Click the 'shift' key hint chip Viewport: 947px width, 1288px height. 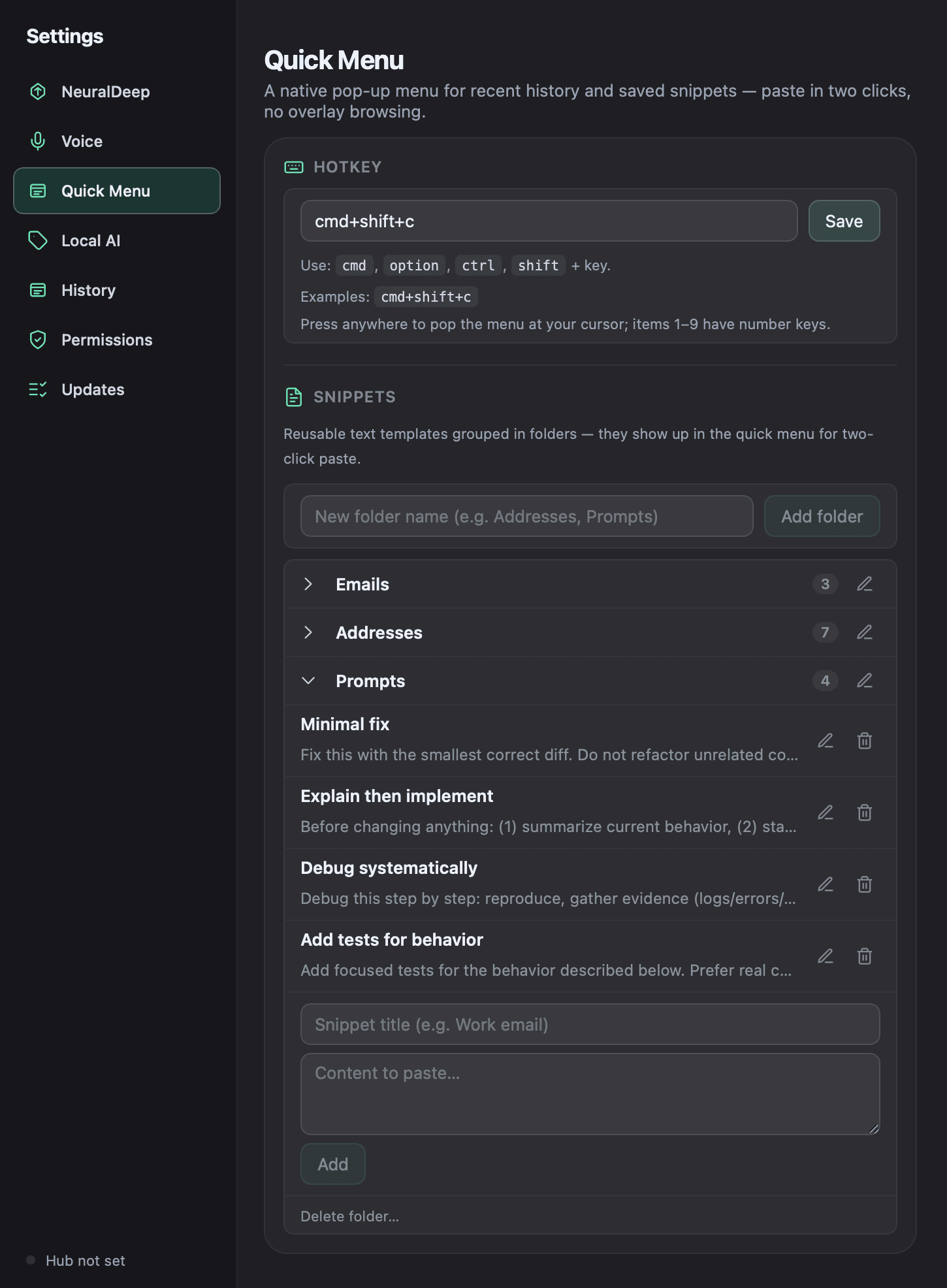tap(538, 265)
